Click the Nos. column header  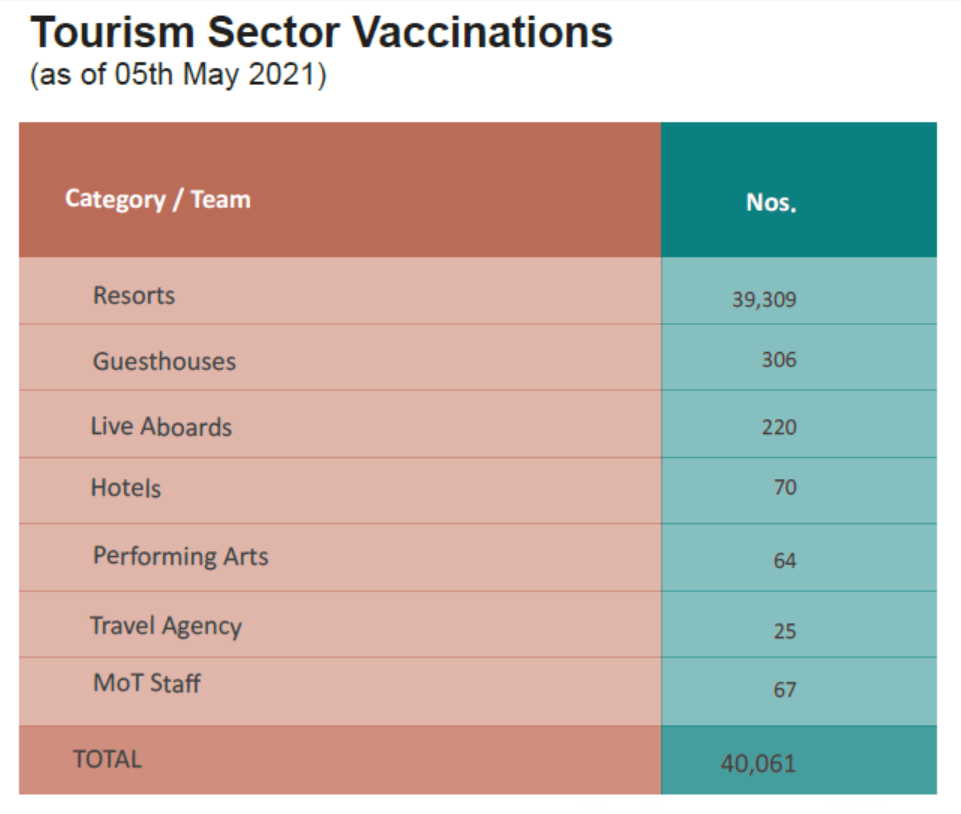coord(771,202)
